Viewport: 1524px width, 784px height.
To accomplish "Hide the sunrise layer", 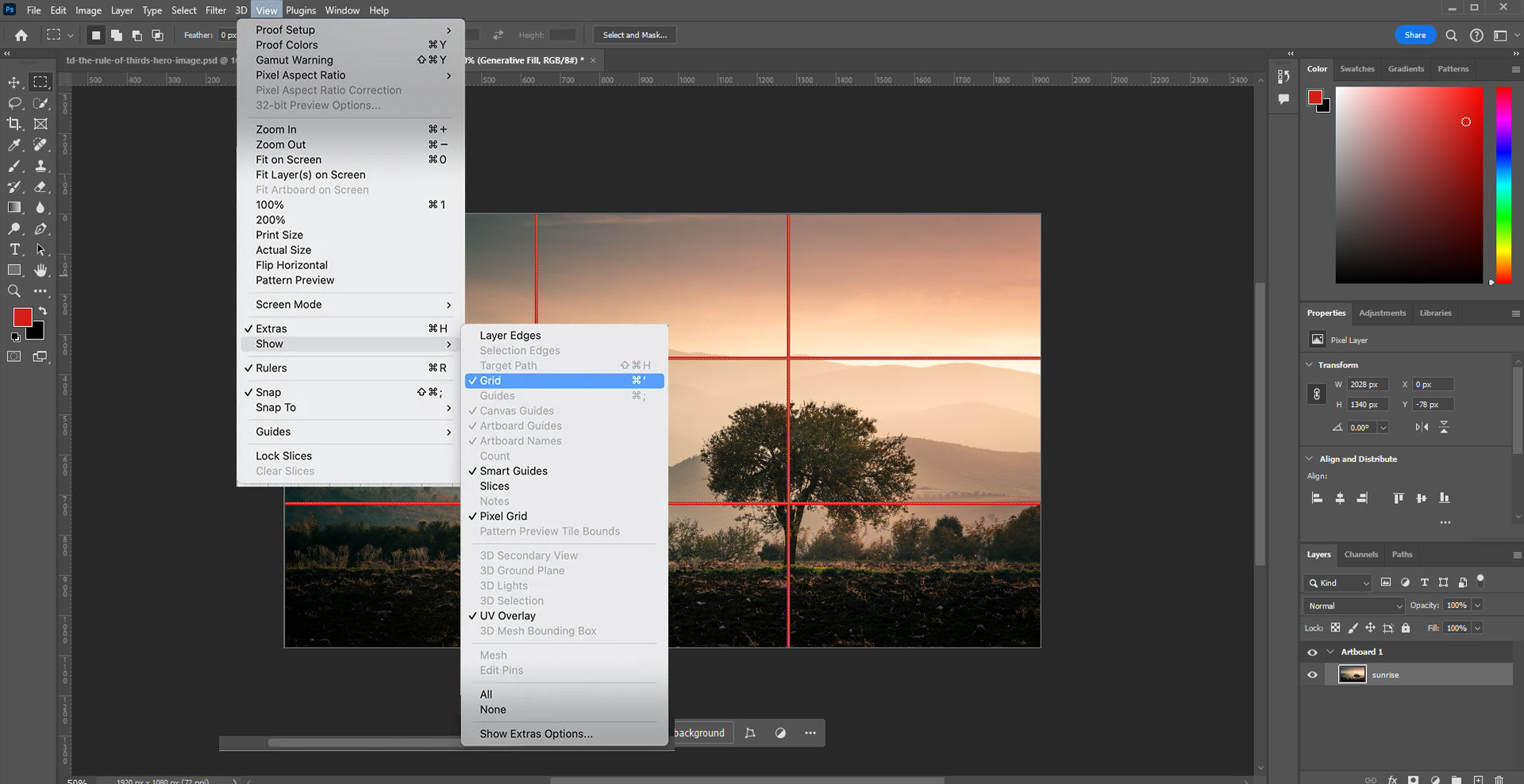I will coord(1312,674).
